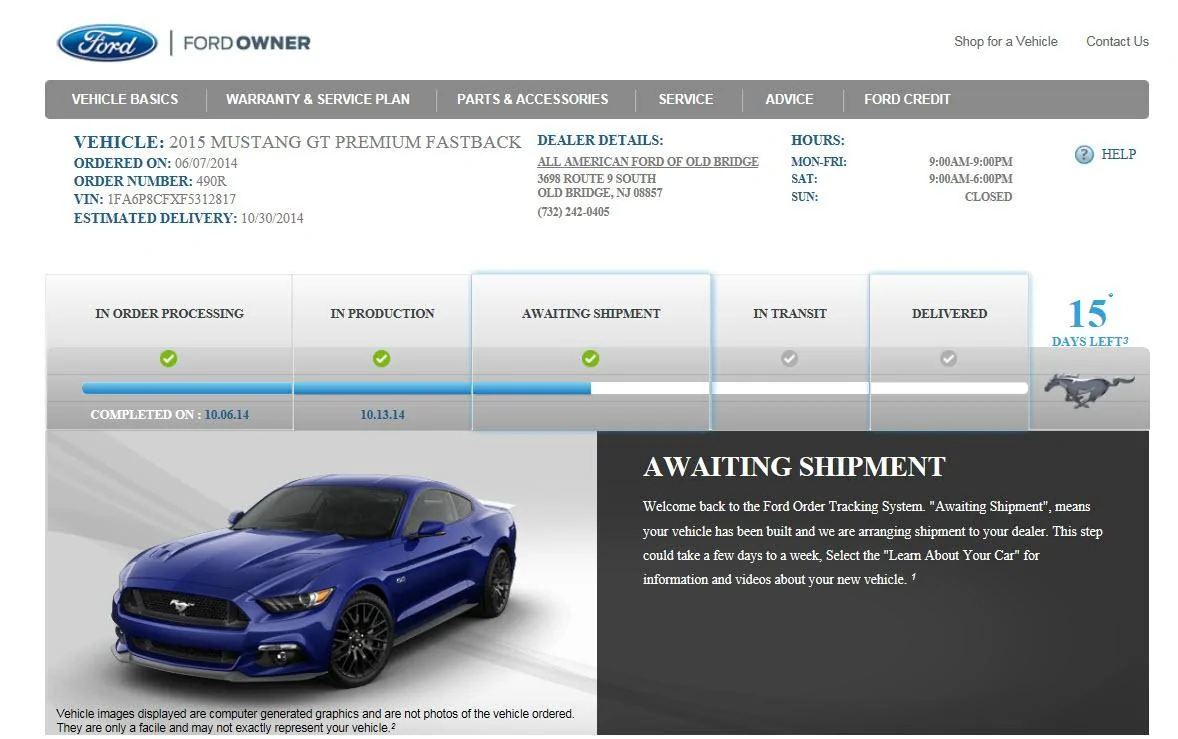Open the Vehicle Basics menu
The width and height of the screenshot is (1178, 739).
pos(125,99)
